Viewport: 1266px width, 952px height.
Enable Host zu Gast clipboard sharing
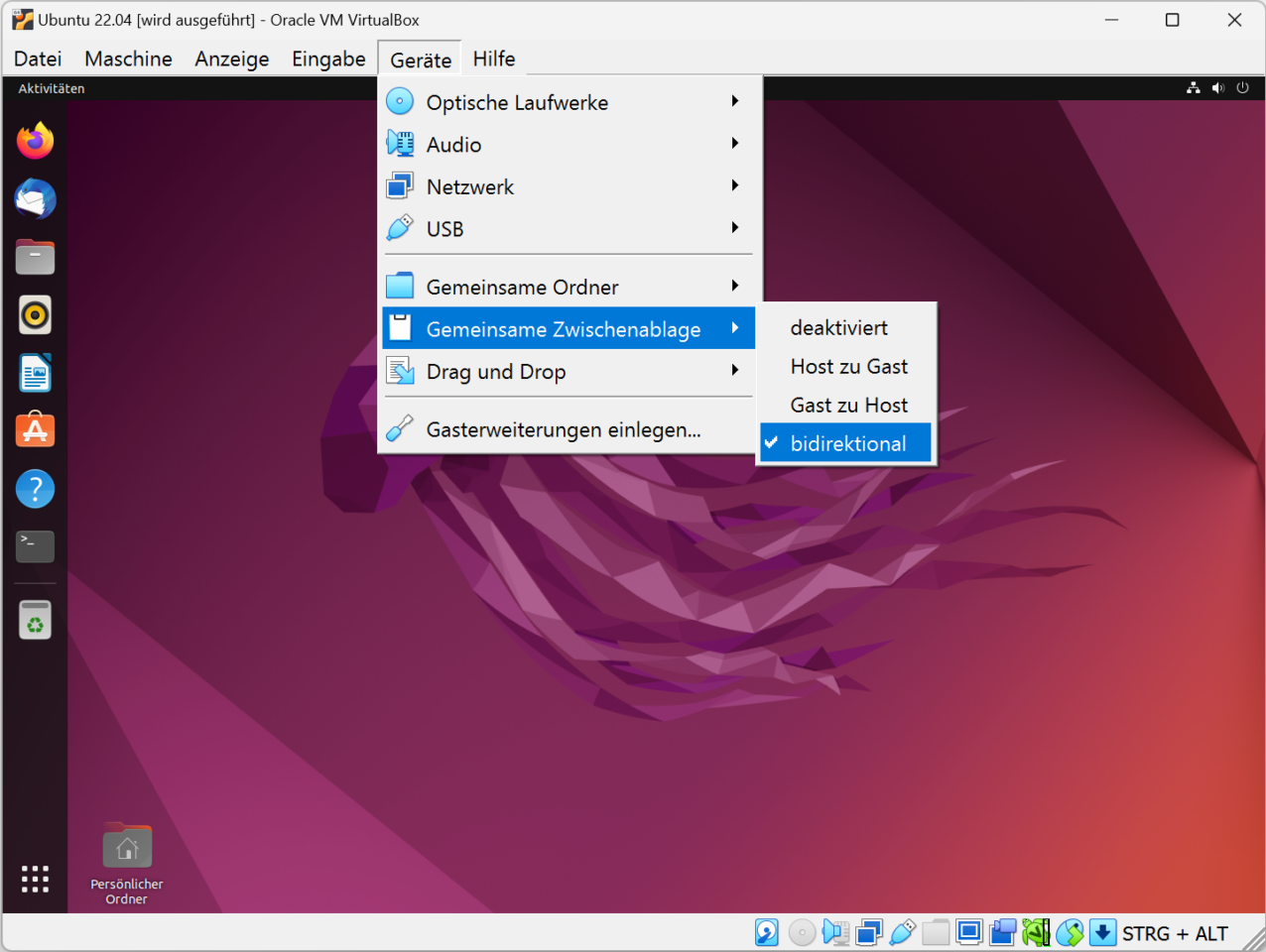[848, 366]
